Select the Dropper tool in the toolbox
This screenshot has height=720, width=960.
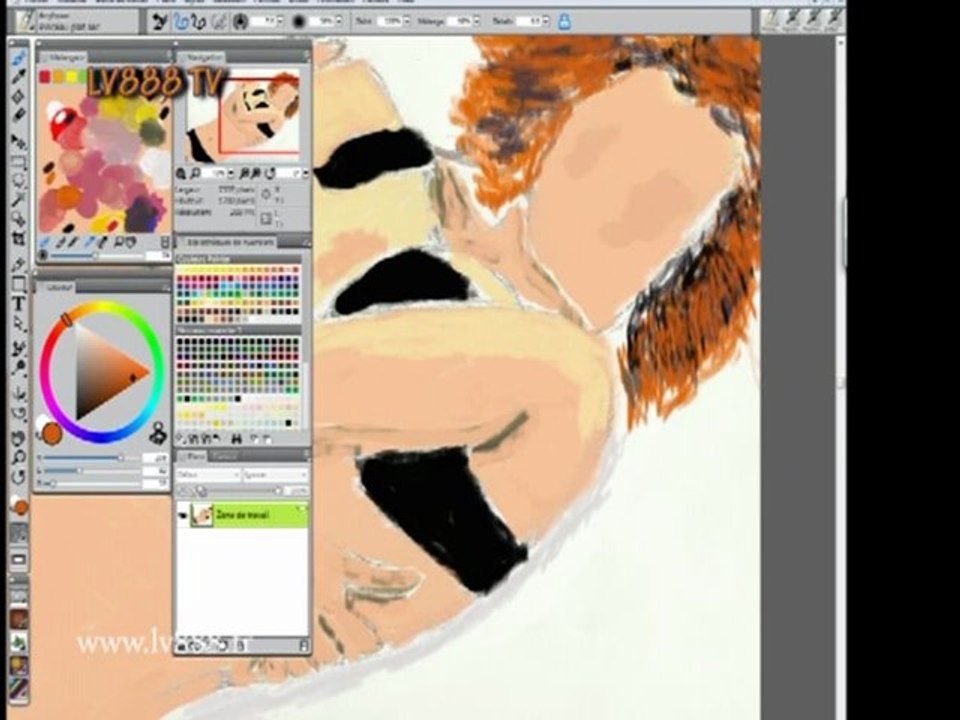19,77
